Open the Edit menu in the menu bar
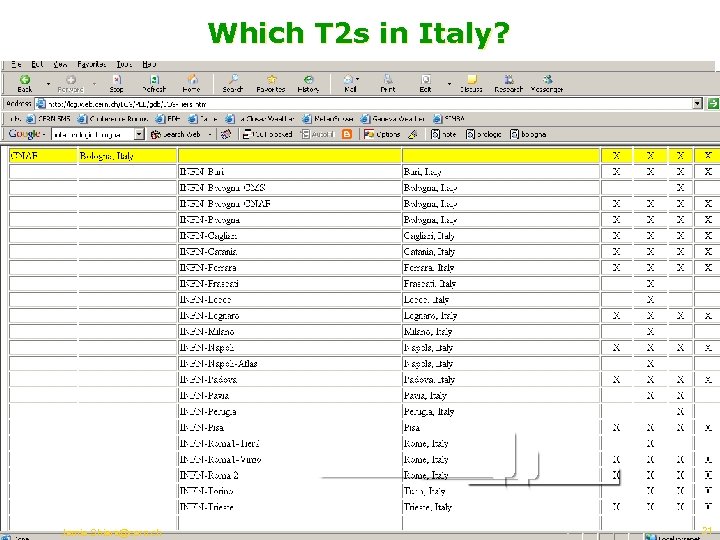 tap(37, 64)
